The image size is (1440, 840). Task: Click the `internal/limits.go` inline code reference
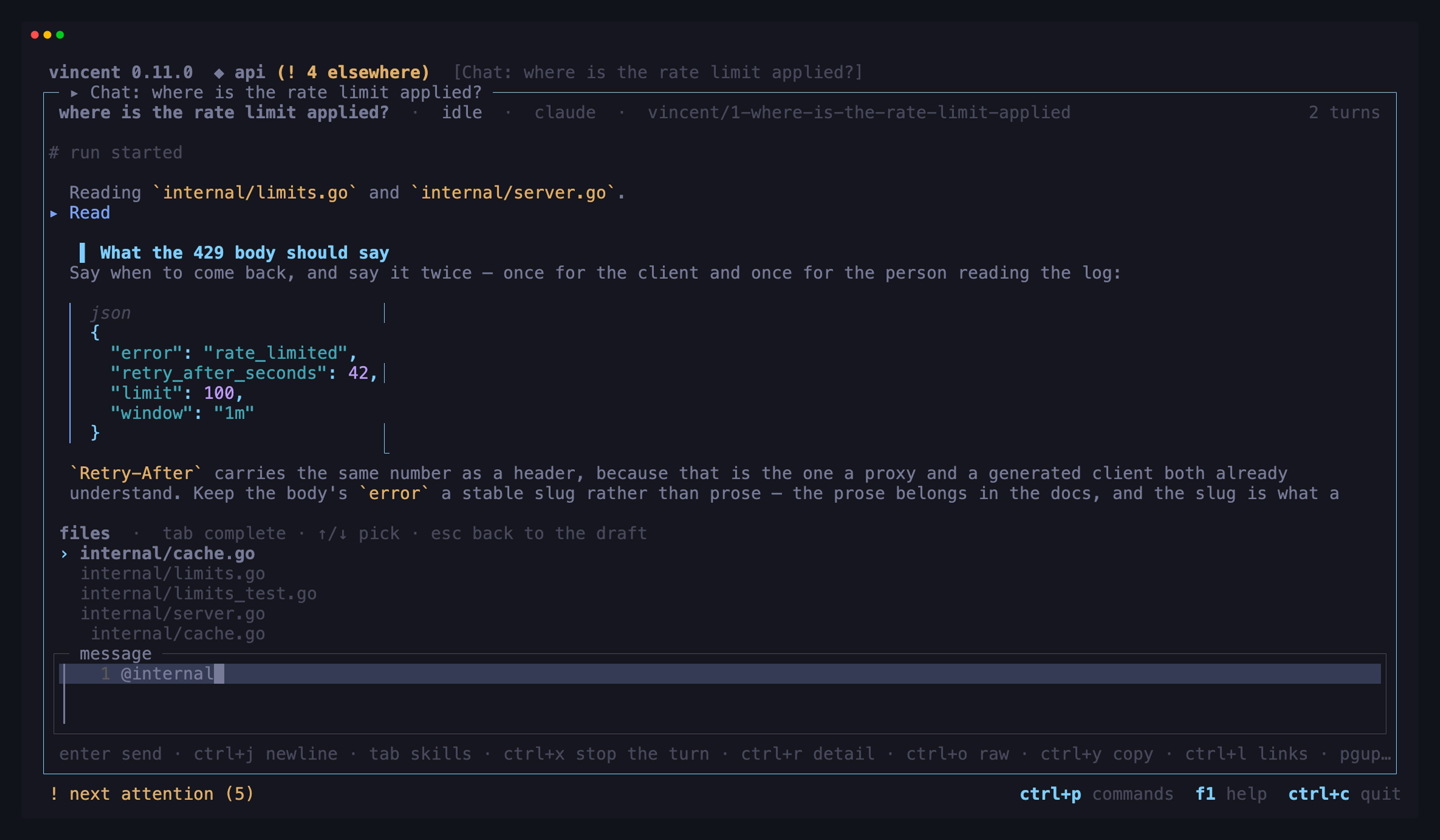(255, 193)
